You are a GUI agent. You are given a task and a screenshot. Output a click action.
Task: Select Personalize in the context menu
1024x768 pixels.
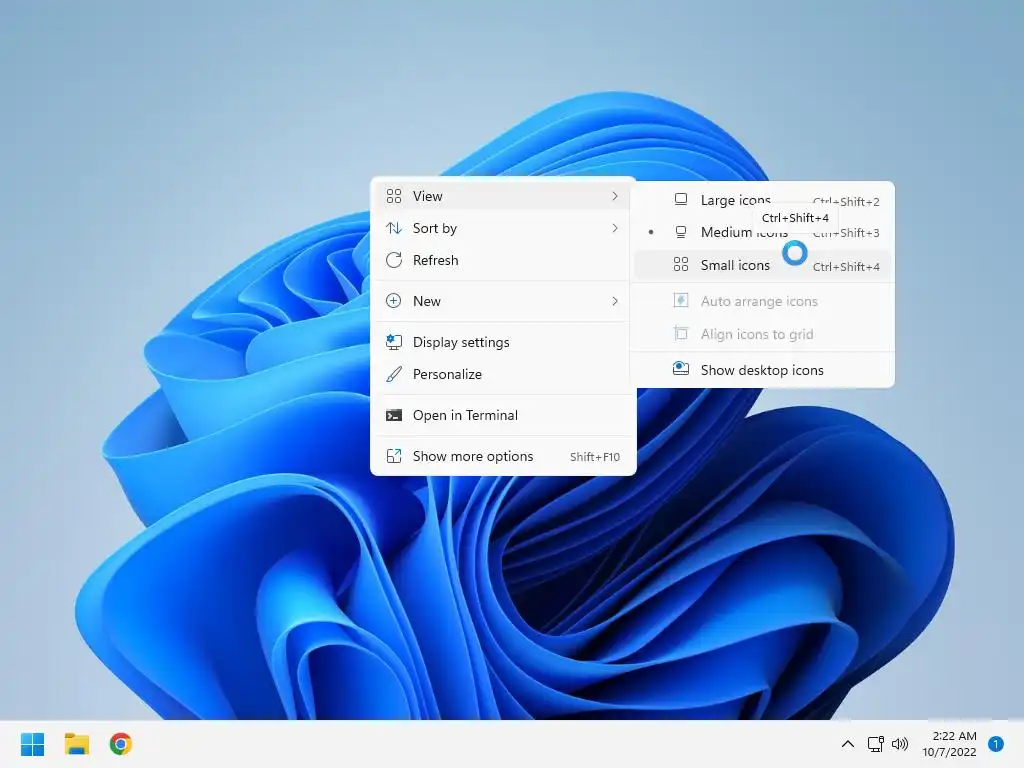[502, 374]
